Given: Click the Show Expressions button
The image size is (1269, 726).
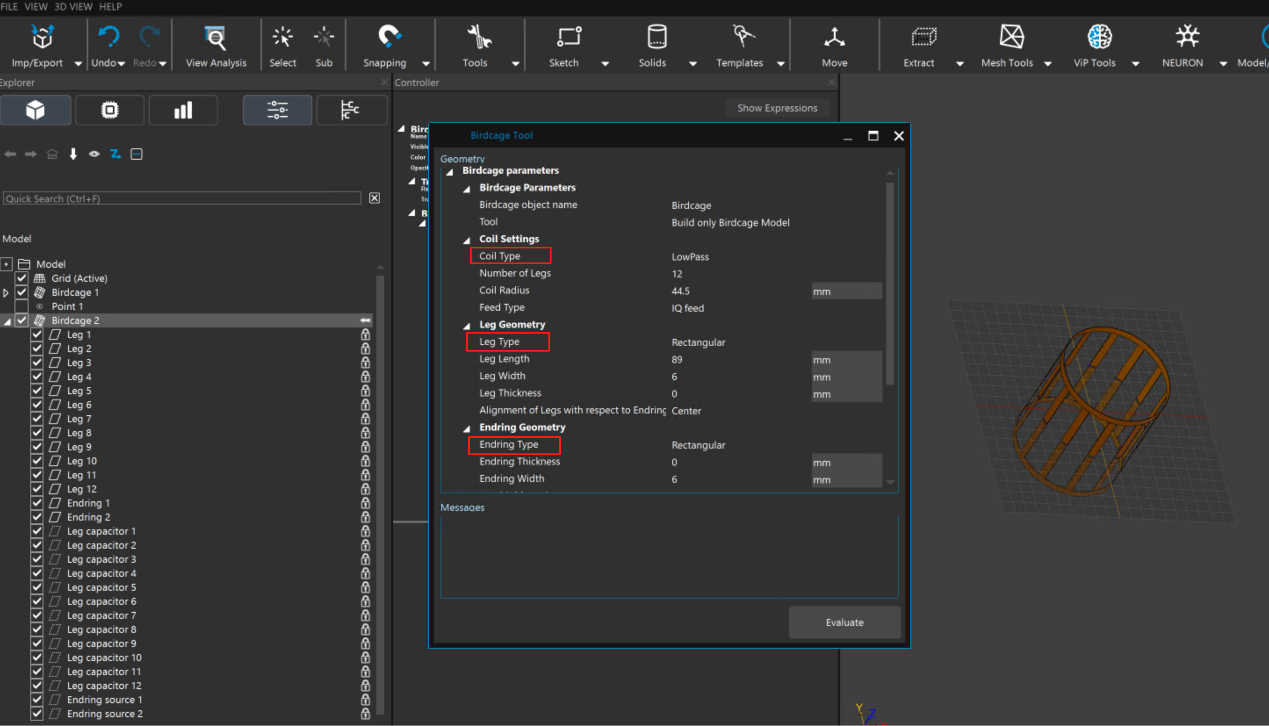Looking at the screenshot, I should 777,108.
